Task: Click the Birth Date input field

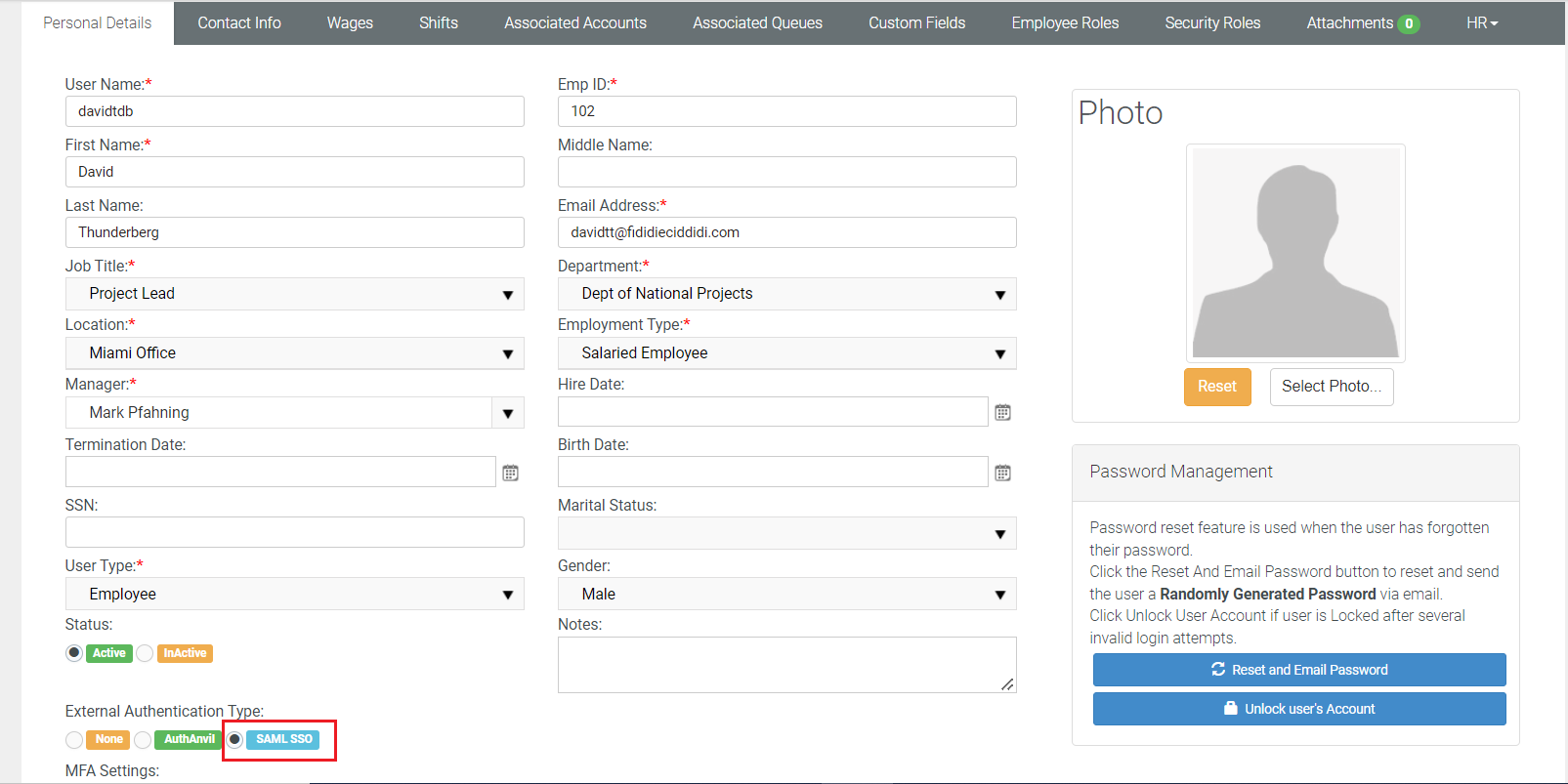Action: [x=773, y=473]
